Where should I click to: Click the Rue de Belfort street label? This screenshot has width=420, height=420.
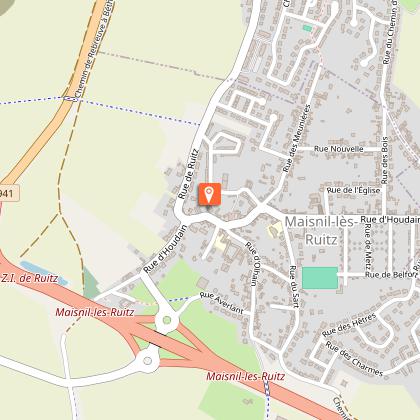[x=391, y=275]
